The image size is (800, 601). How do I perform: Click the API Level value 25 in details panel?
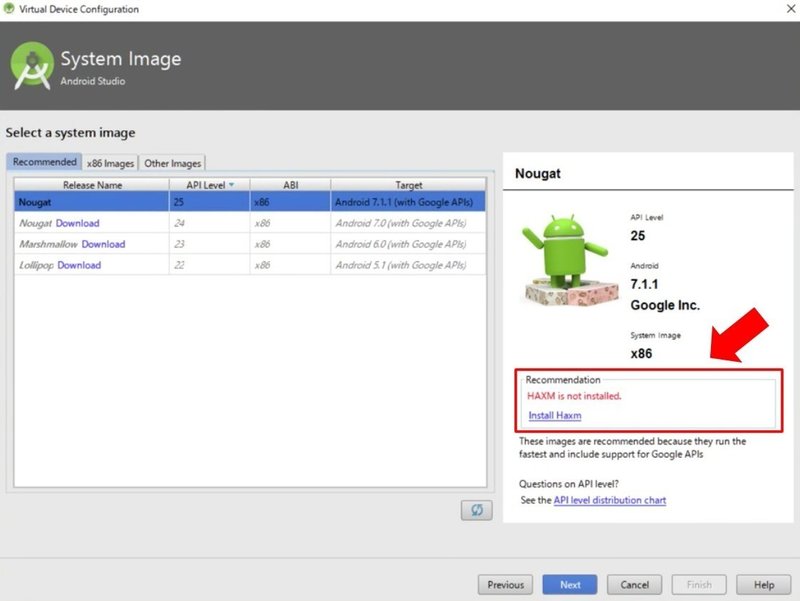tap(638, 236)
